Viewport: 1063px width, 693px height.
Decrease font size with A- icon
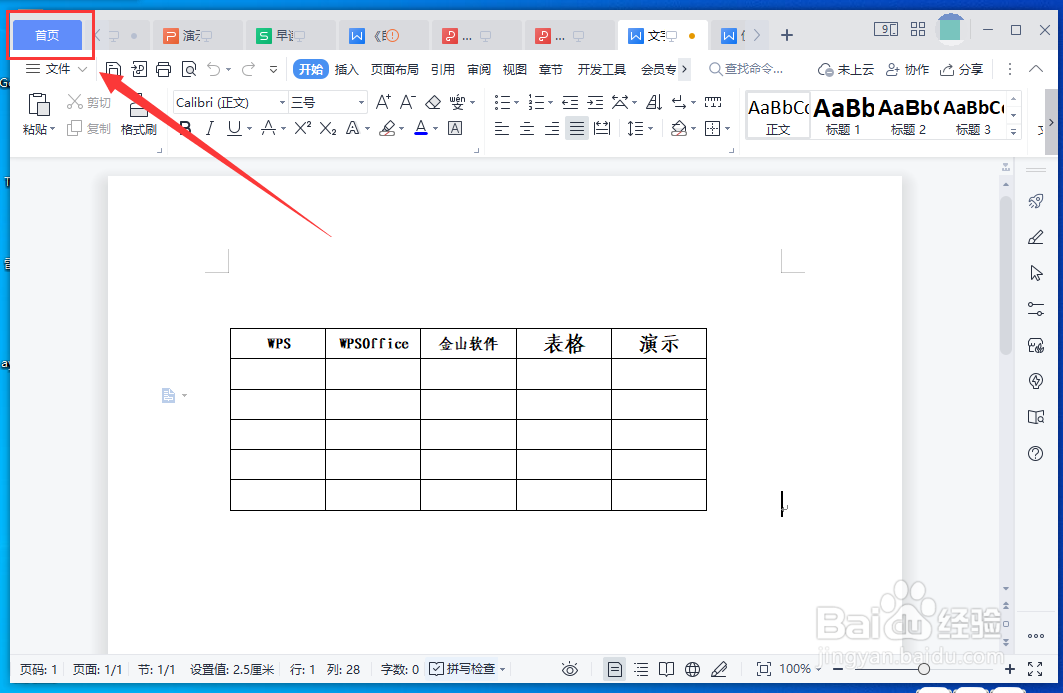tap(407, 102)
